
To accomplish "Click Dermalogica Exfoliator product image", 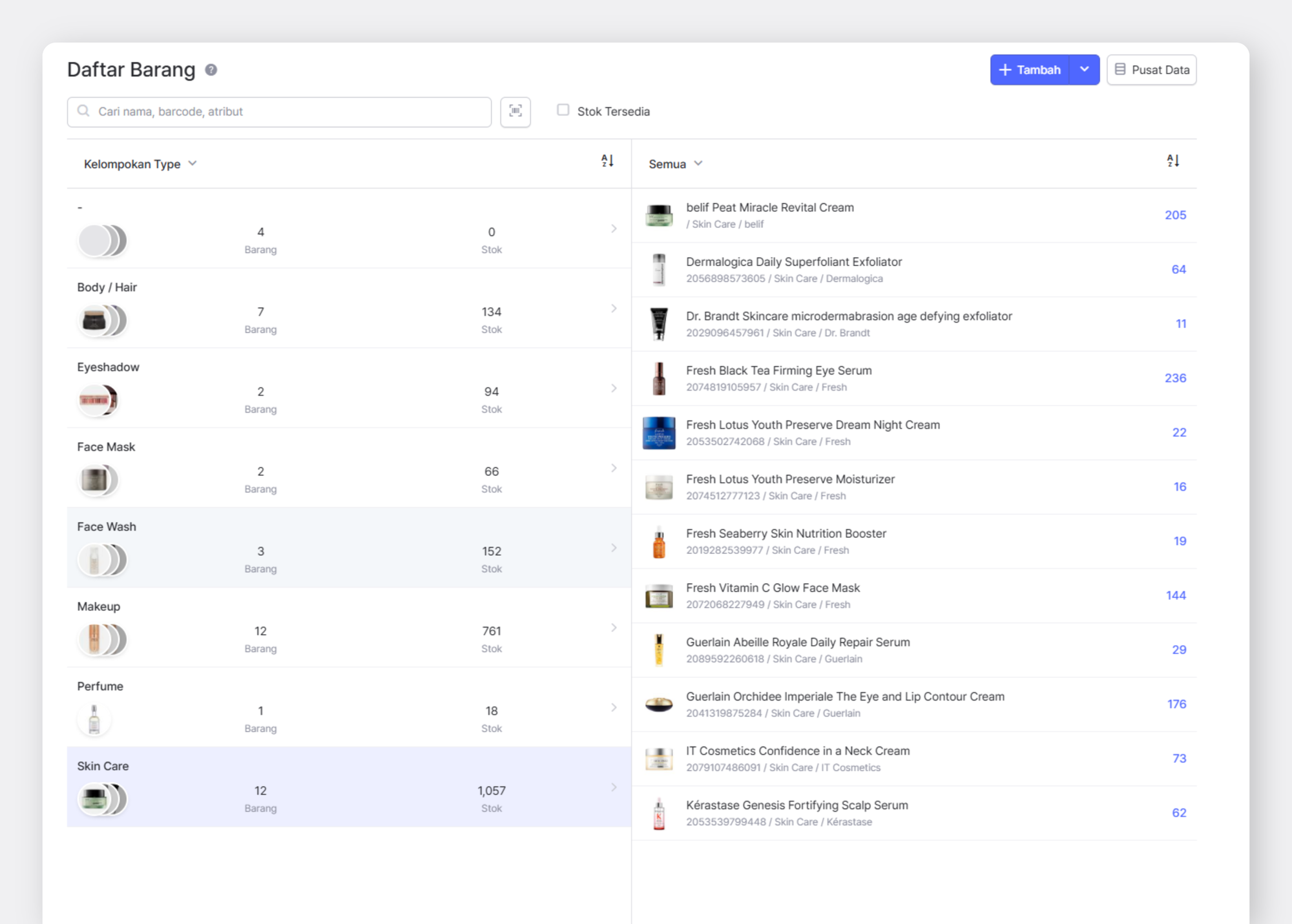I will tap(659, 269).
